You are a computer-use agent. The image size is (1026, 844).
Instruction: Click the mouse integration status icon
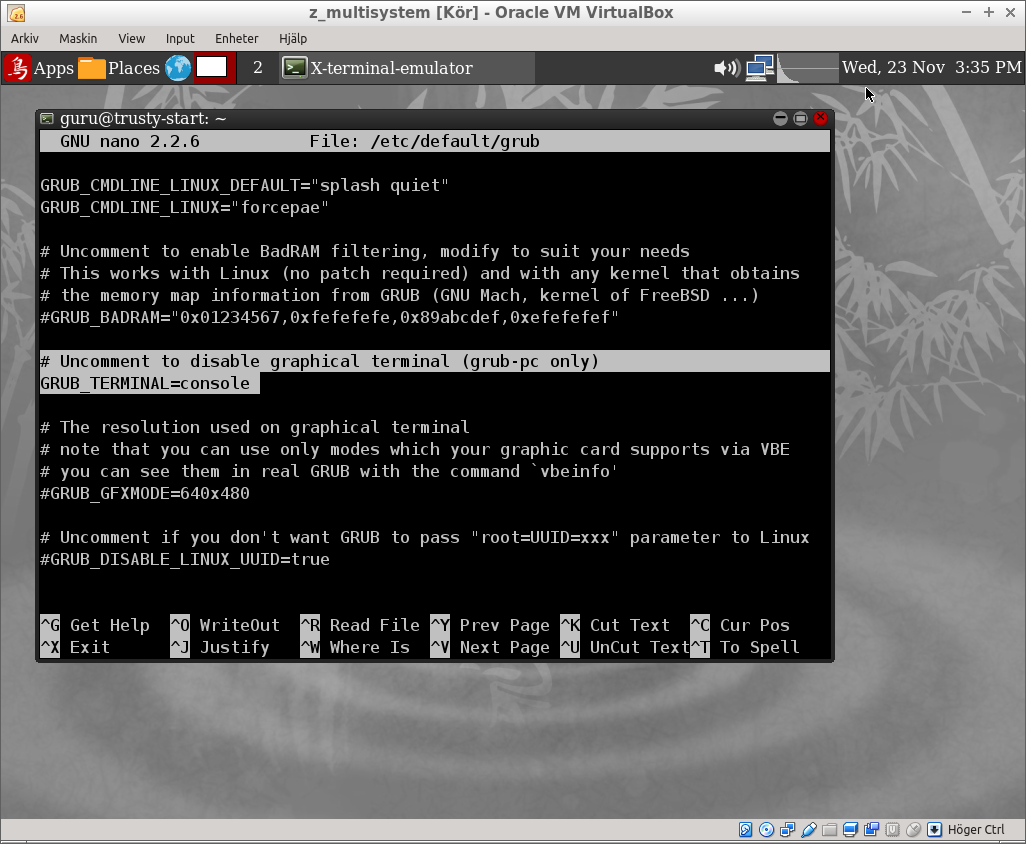point(914,830)
